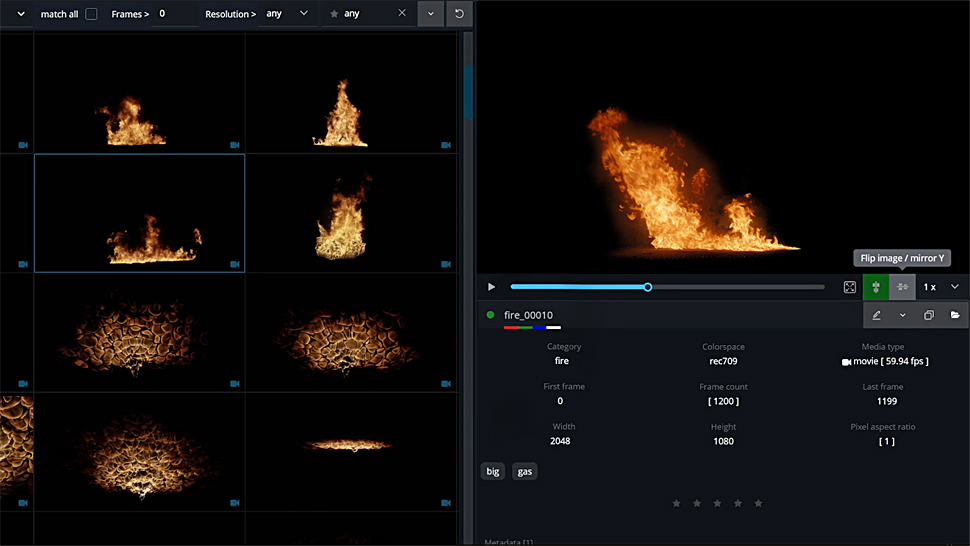Enable the match all checkbox

pyautogui.click(x=91, y=14)
